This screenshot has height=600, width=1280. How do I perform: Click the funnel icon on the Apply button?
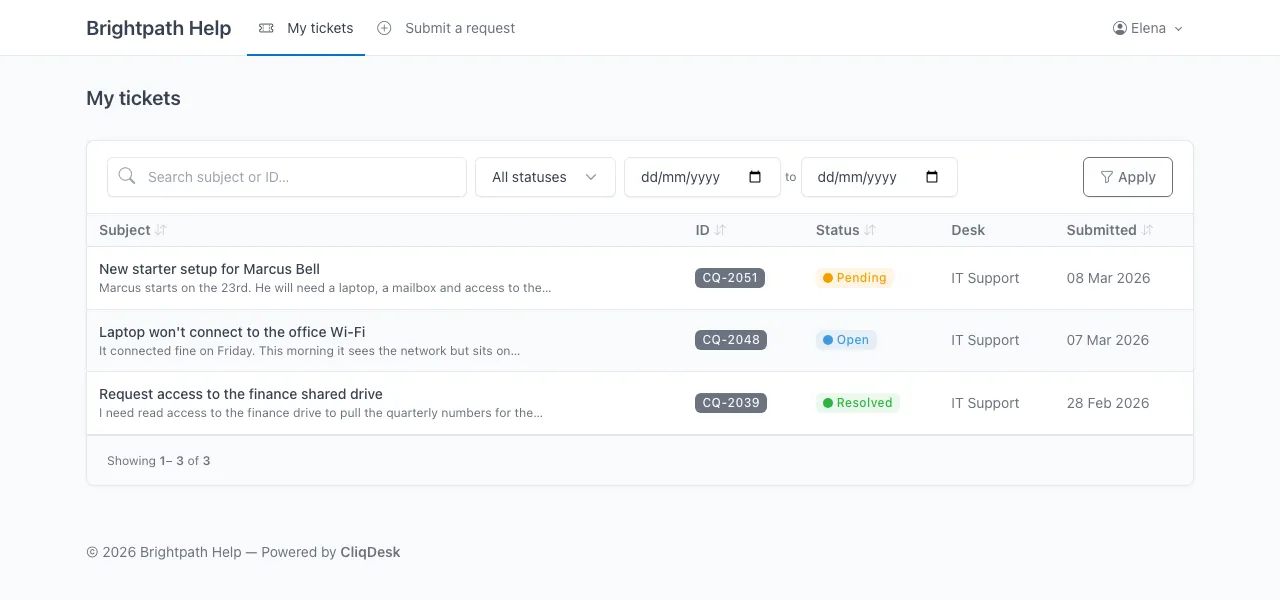click(x=1106, y=177)
